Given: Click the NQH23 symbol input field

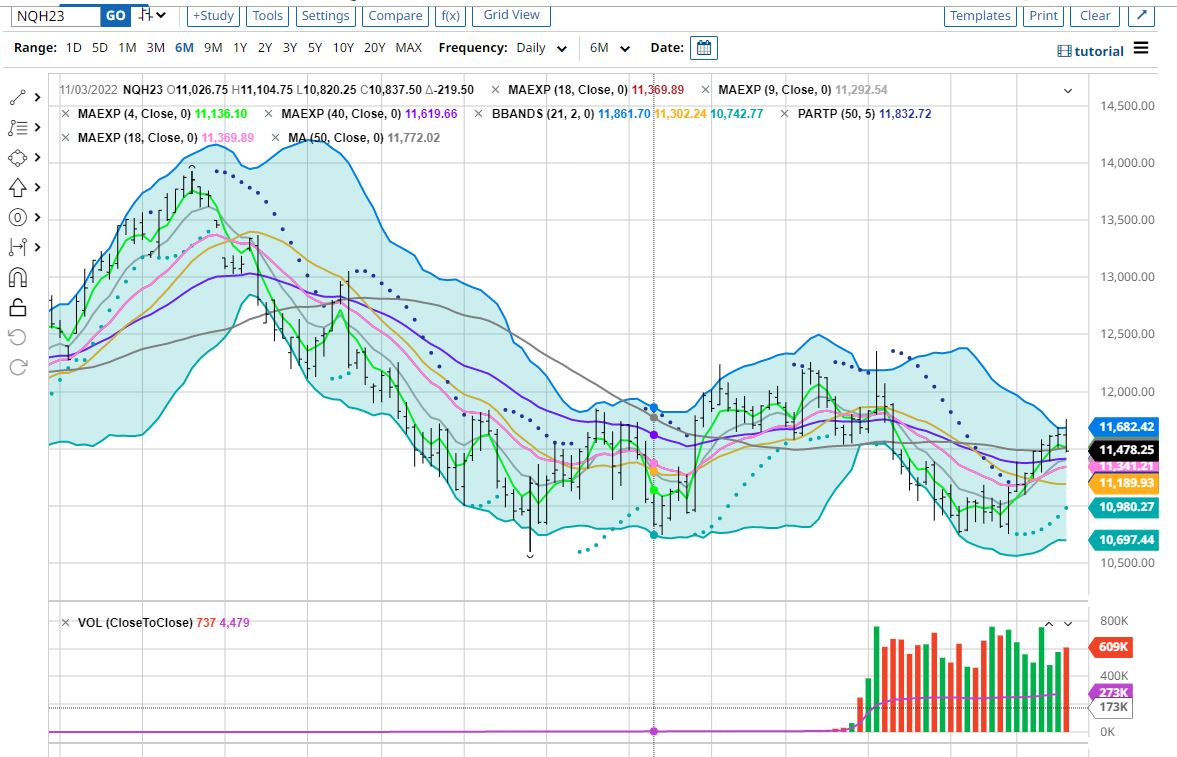Looking at the screenshot, I should point(56,15).
